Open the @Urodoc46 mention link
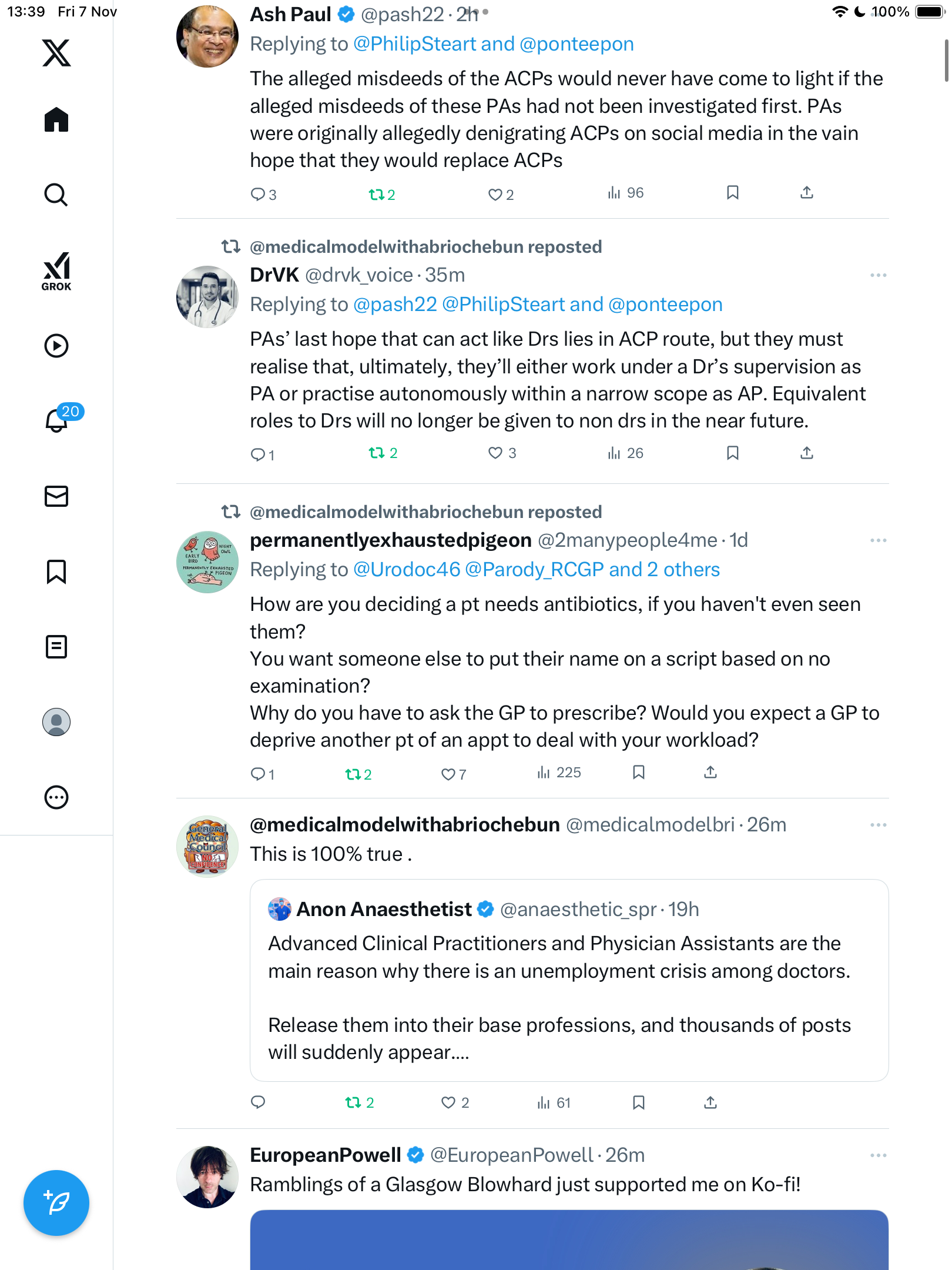Image resolution: width=952 pixels, height=1270 pixels. pyautogui.click(x=407, y=570)
